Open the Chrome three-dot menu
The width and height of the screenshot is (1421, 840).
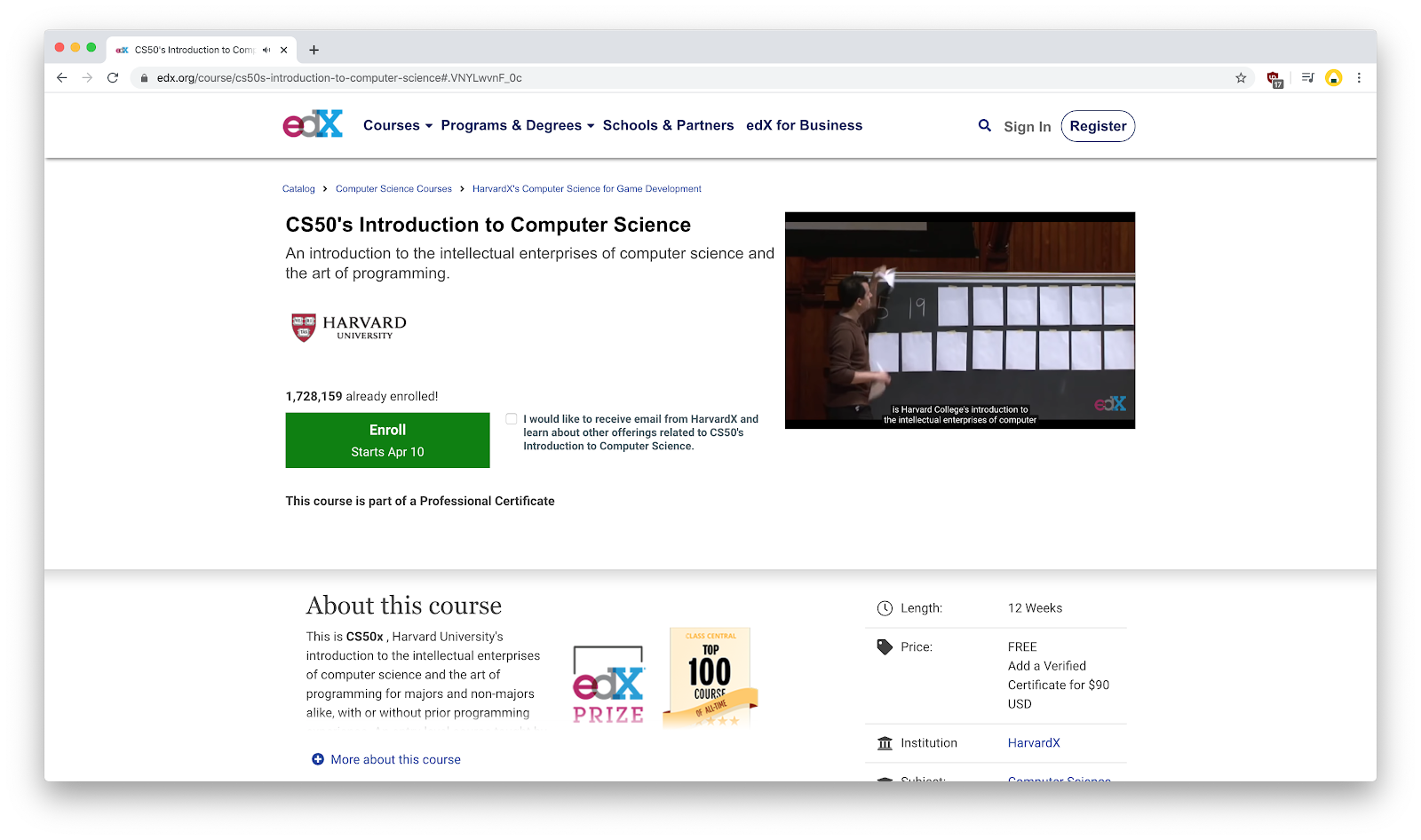[x=1359, y=78]
